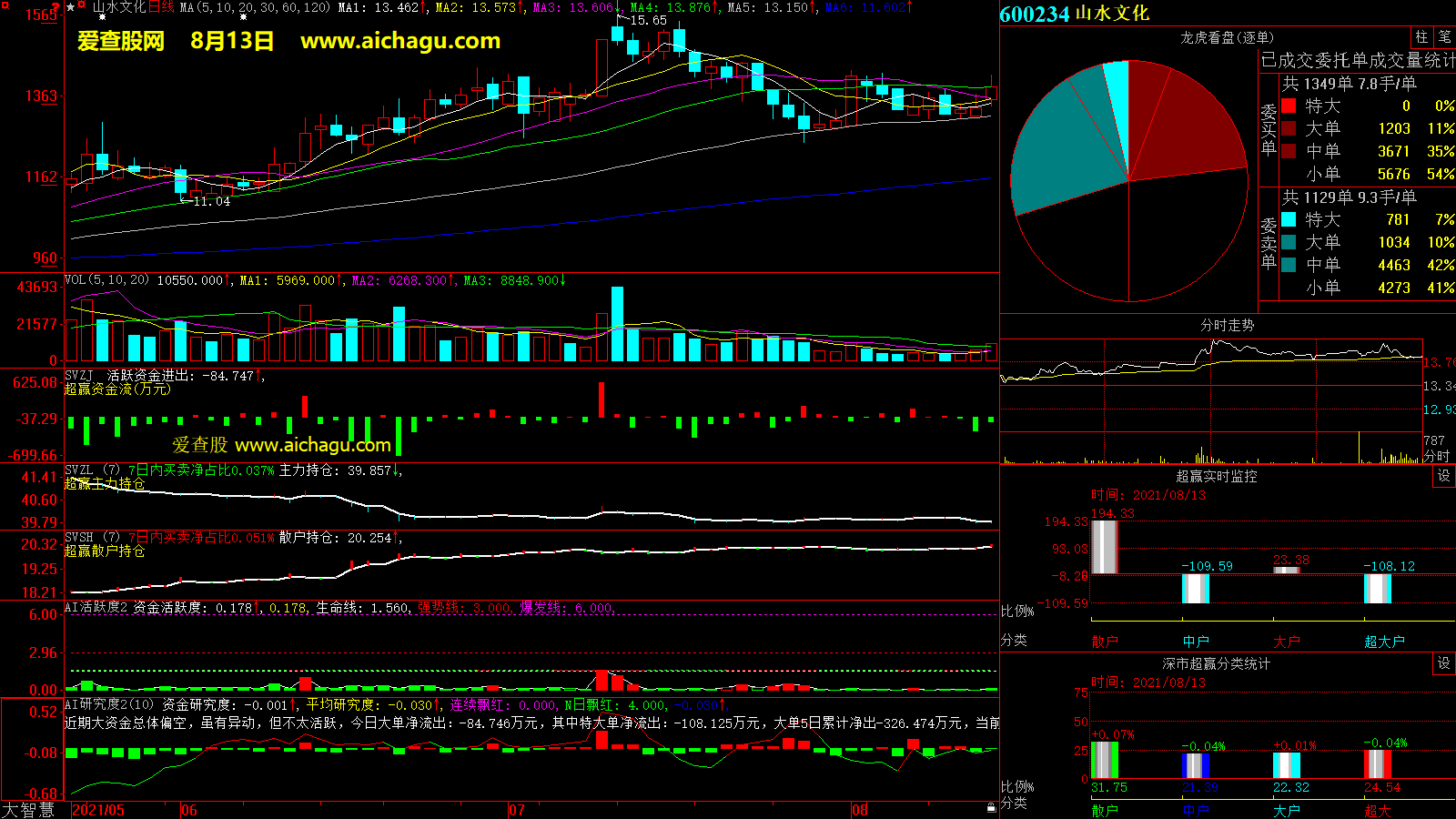Select the 日线 period label

[160, 7]
